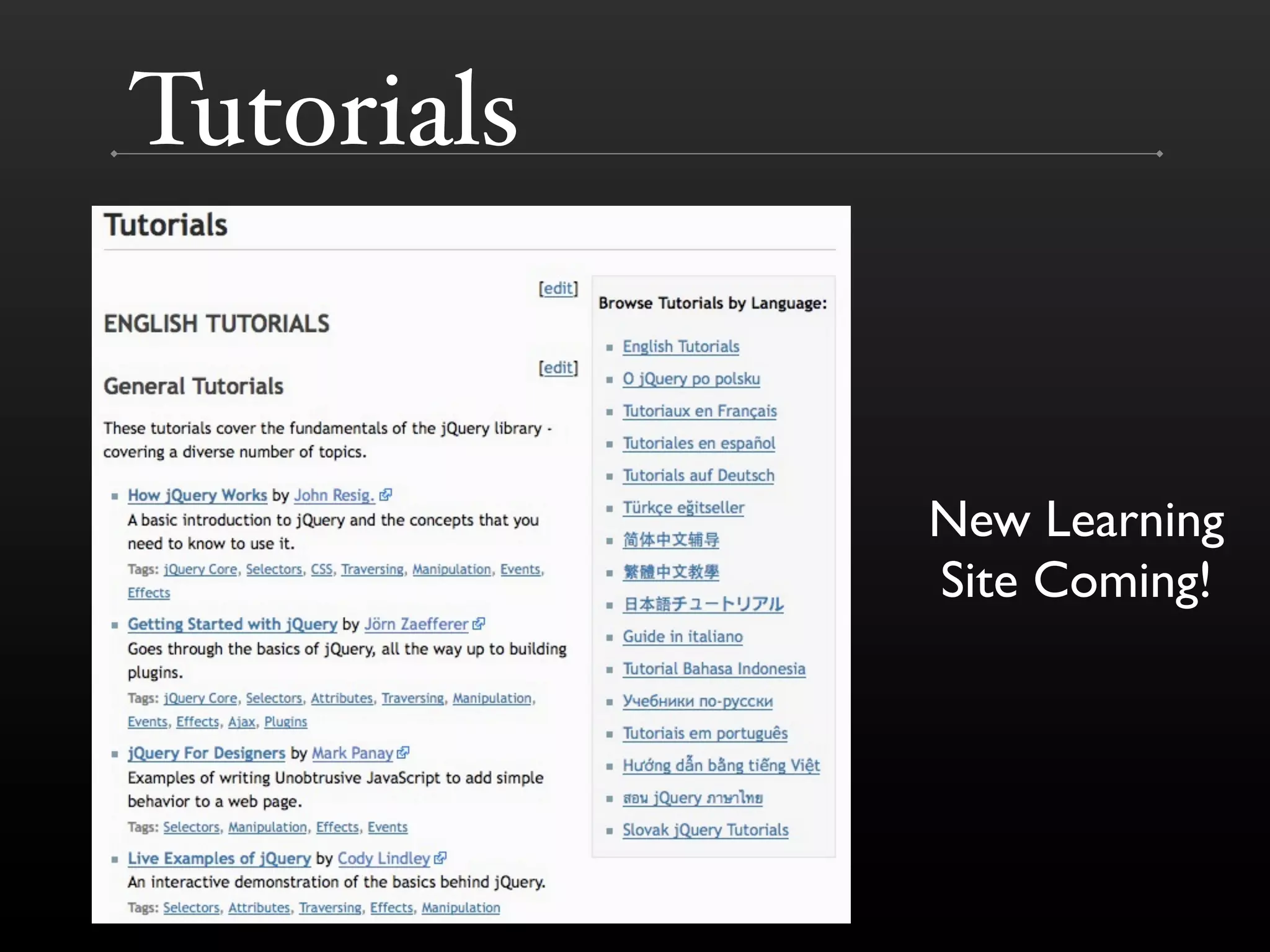This screenshot has width=1270, height=952.
Task: Click the external link icon after Mark Panay
Action: [403, 752]
